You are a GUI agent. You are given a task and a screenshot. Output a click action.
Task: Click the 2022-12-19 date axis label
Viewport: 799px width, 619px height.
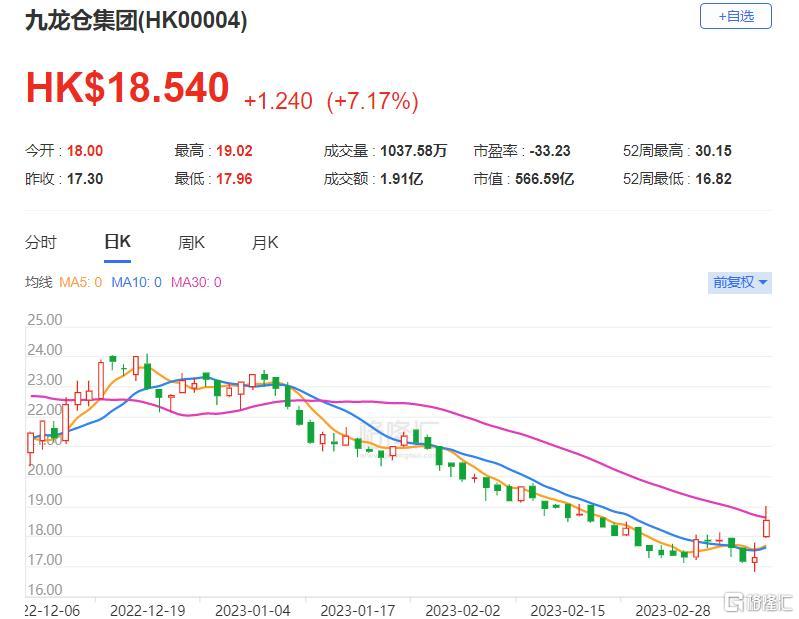pyautogui.click(x=147, y=610)
